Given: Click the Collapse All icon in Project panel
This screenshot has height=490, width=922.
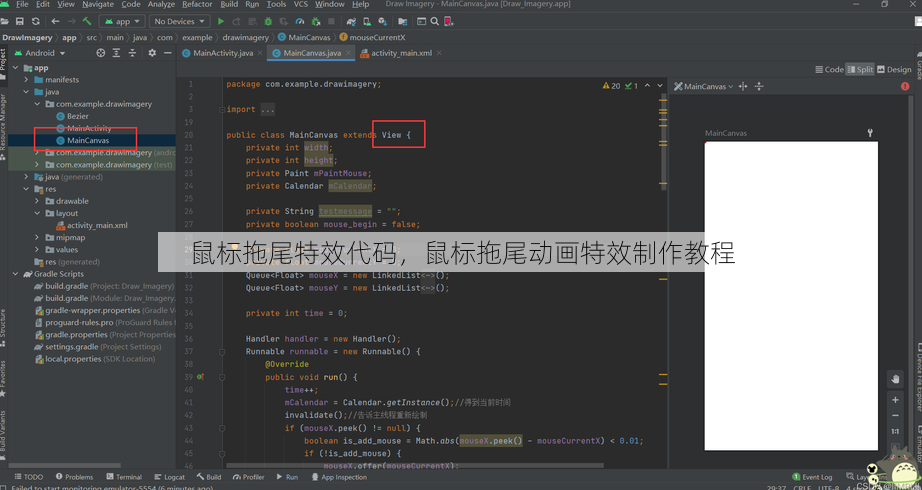Looking at the screenshot, I should click(x=132, y=53).
